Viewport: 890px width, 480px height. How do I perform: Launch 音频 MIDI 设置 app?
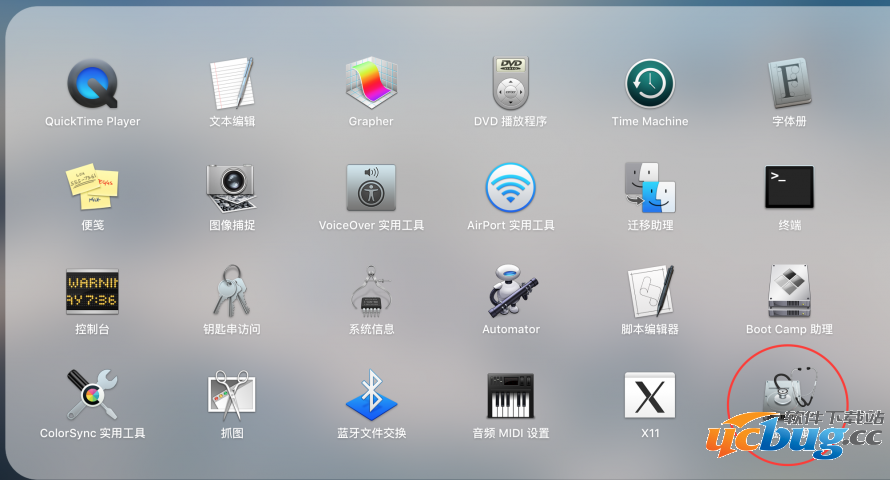[511, 395]
